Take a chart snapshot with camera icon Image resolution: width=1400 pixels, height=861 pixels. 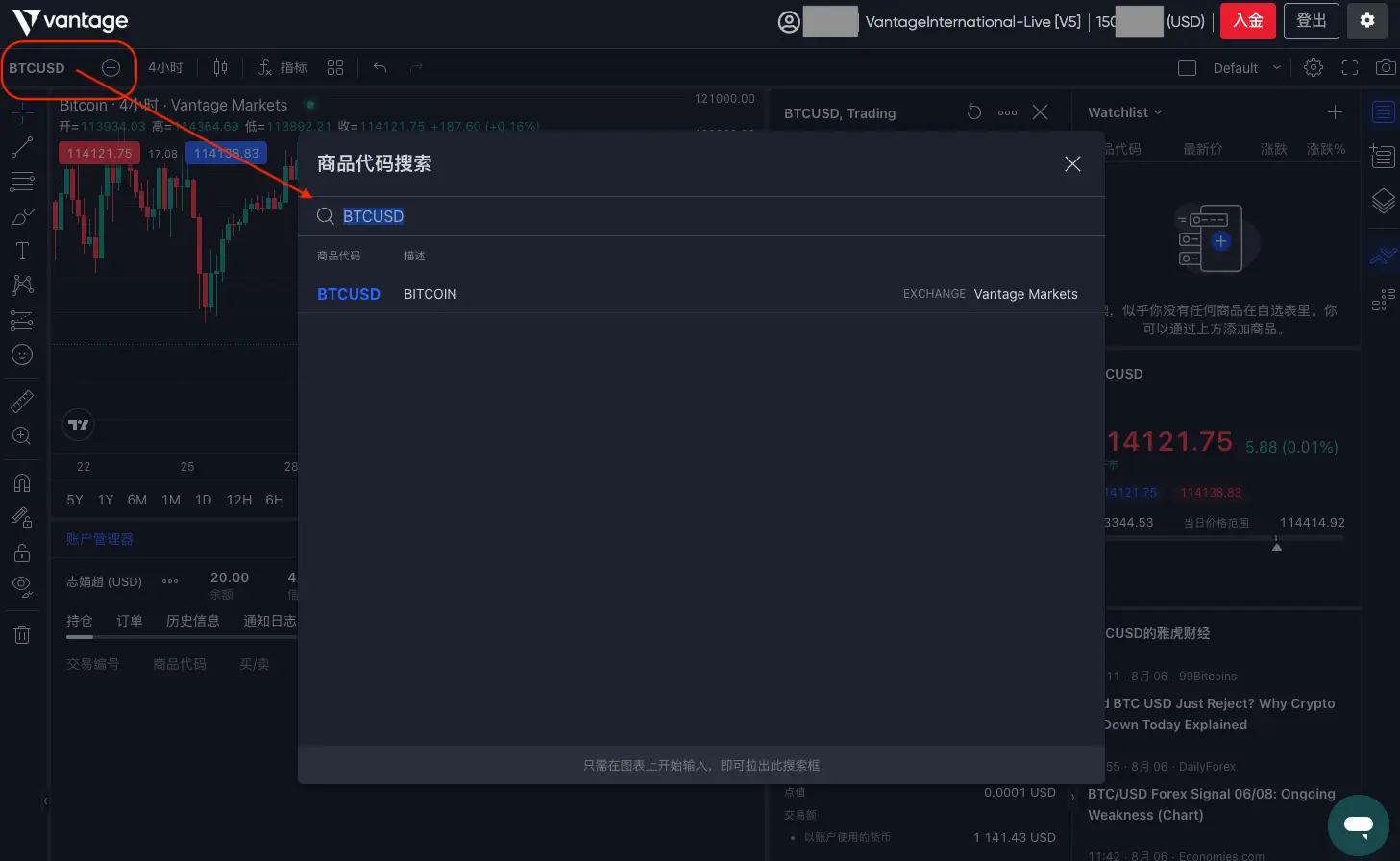1385,67
